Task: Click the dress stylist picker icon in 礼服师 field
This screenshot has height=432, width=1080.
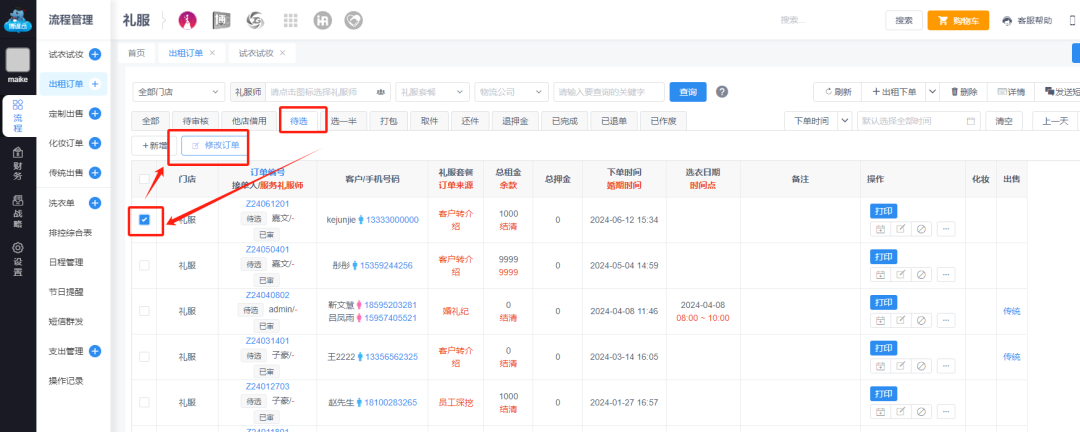Action: [x=381, y=92]
